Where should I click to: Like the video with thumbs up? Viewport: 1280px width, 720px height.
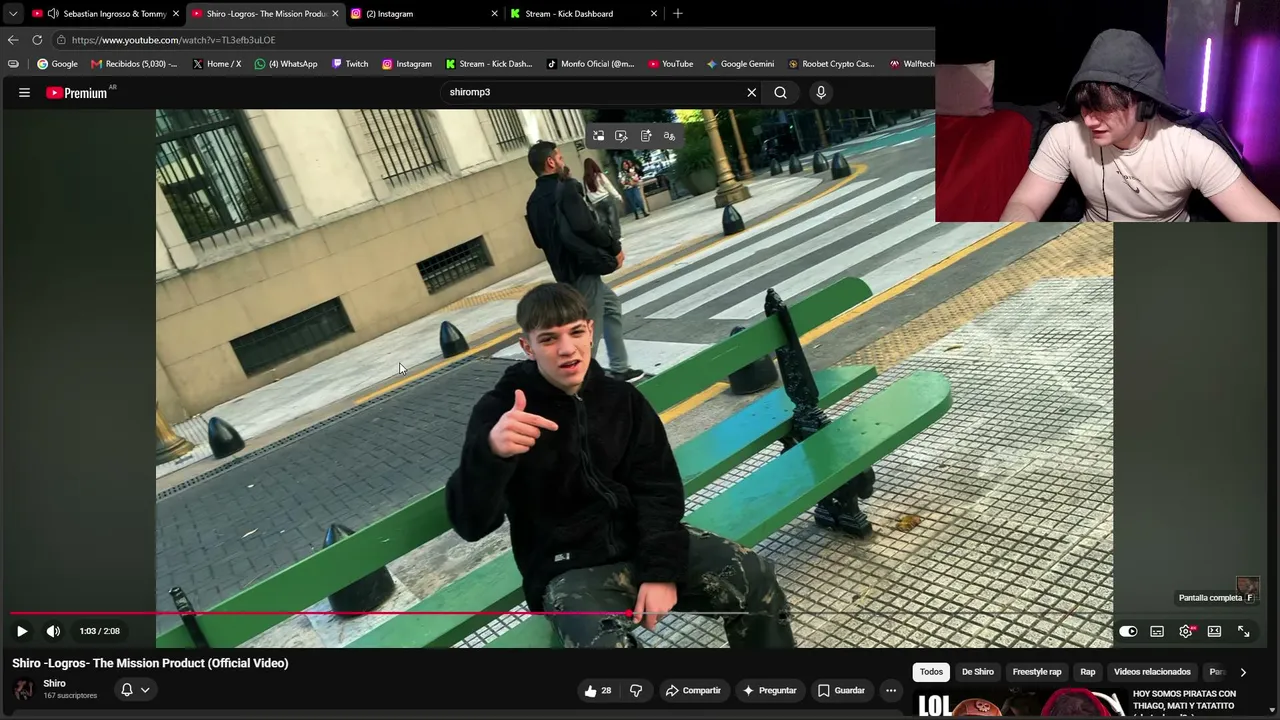tap(598, 690)
